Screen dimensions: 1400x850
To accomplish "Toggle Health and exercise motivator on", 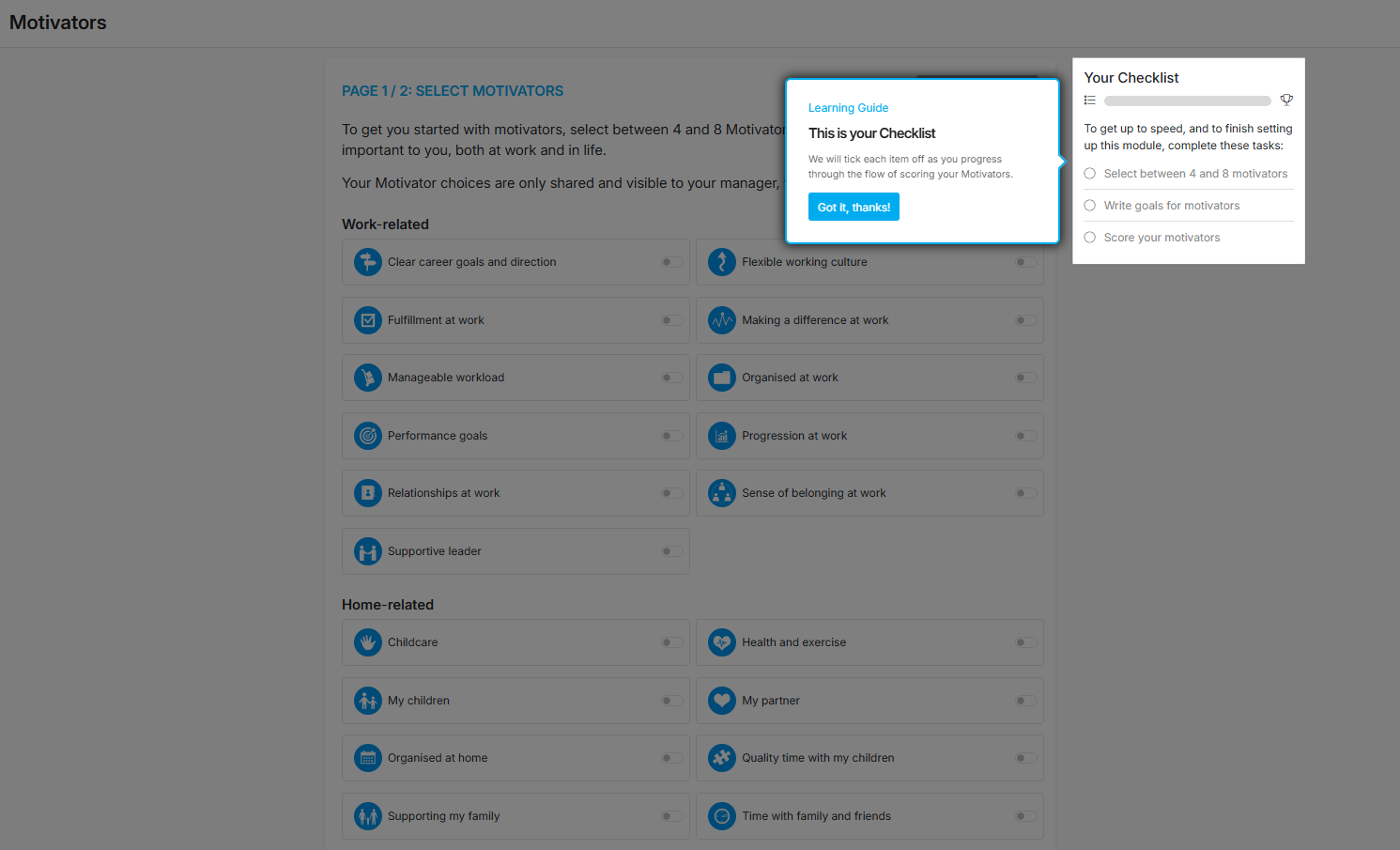I will coord(1026,642).
